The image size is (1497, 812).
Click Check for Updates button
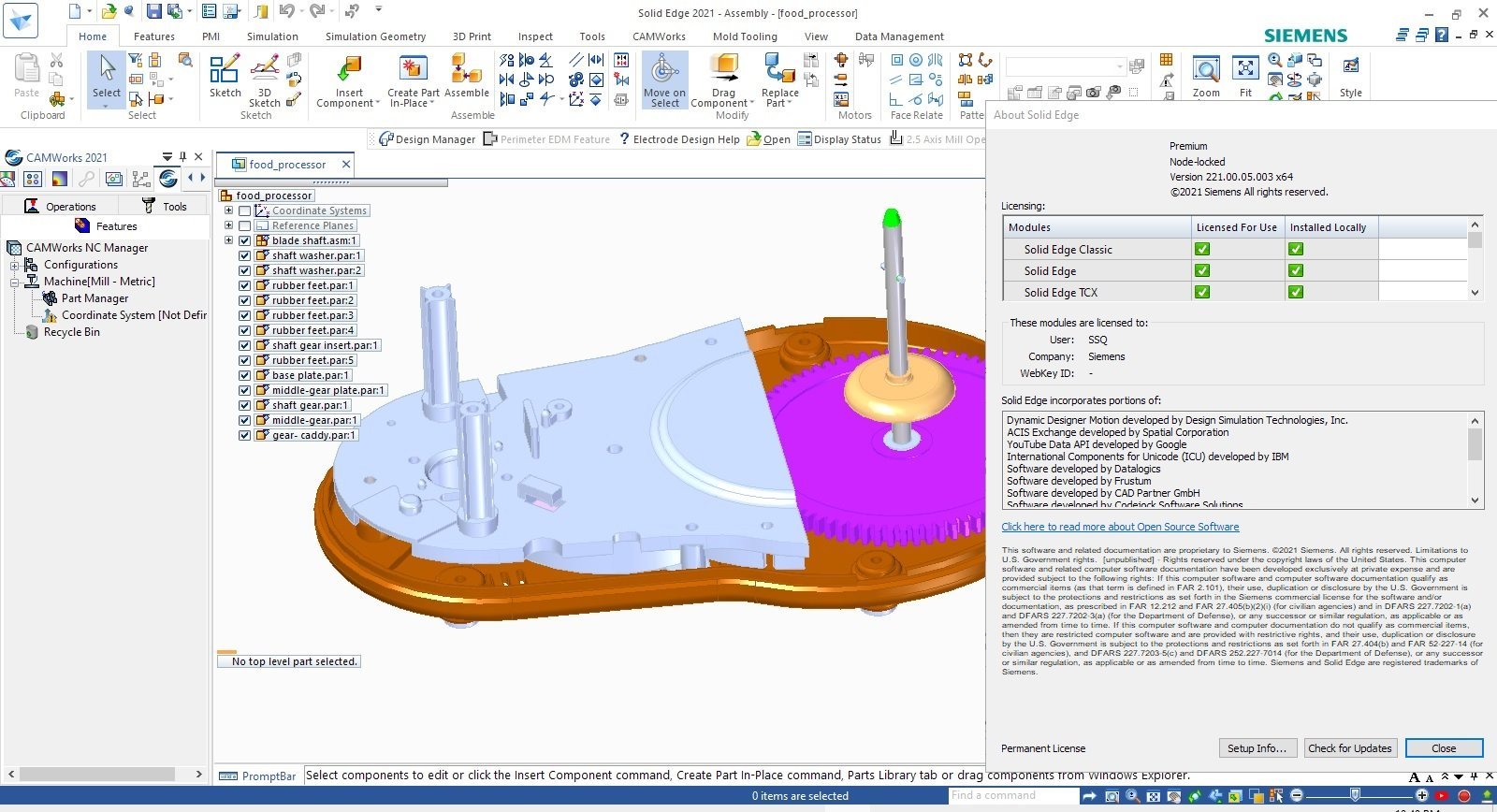point(1349,747)
